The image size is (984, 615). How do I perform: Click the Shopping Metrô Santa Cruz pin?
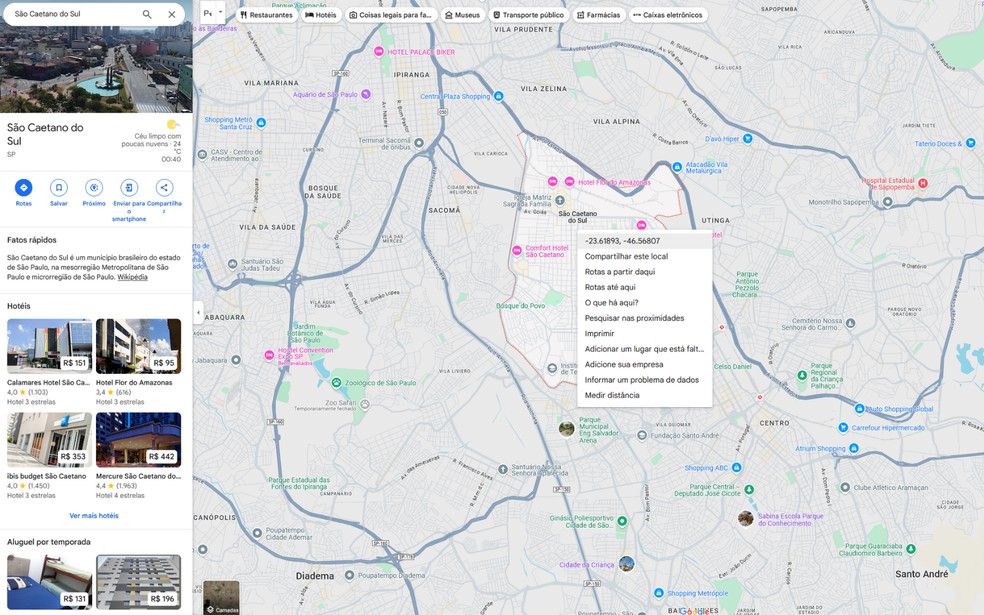(x=261, y=122)
